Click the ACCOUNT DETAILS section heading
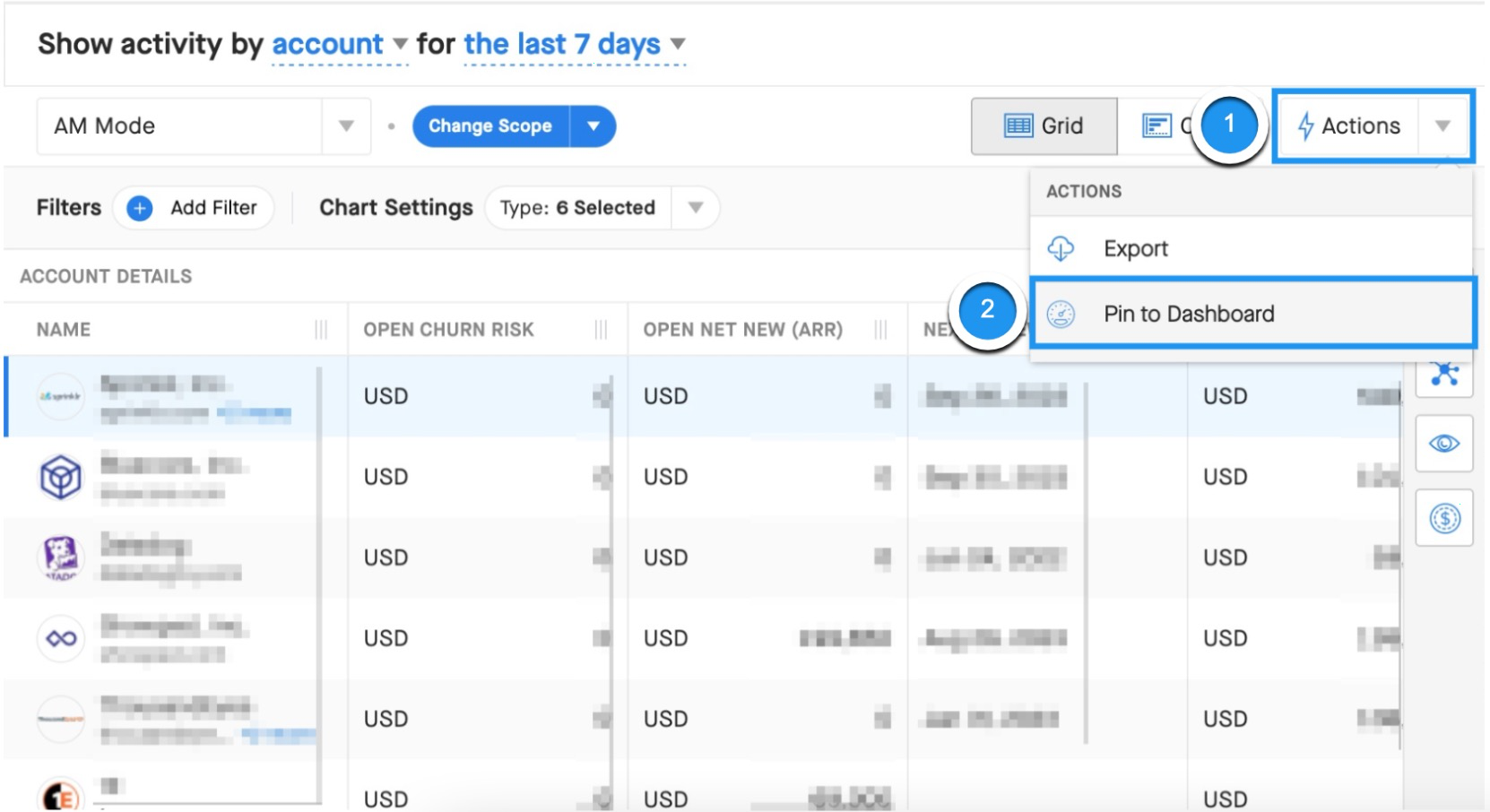This screenshot has height=812, width=1490. [106, 276]
